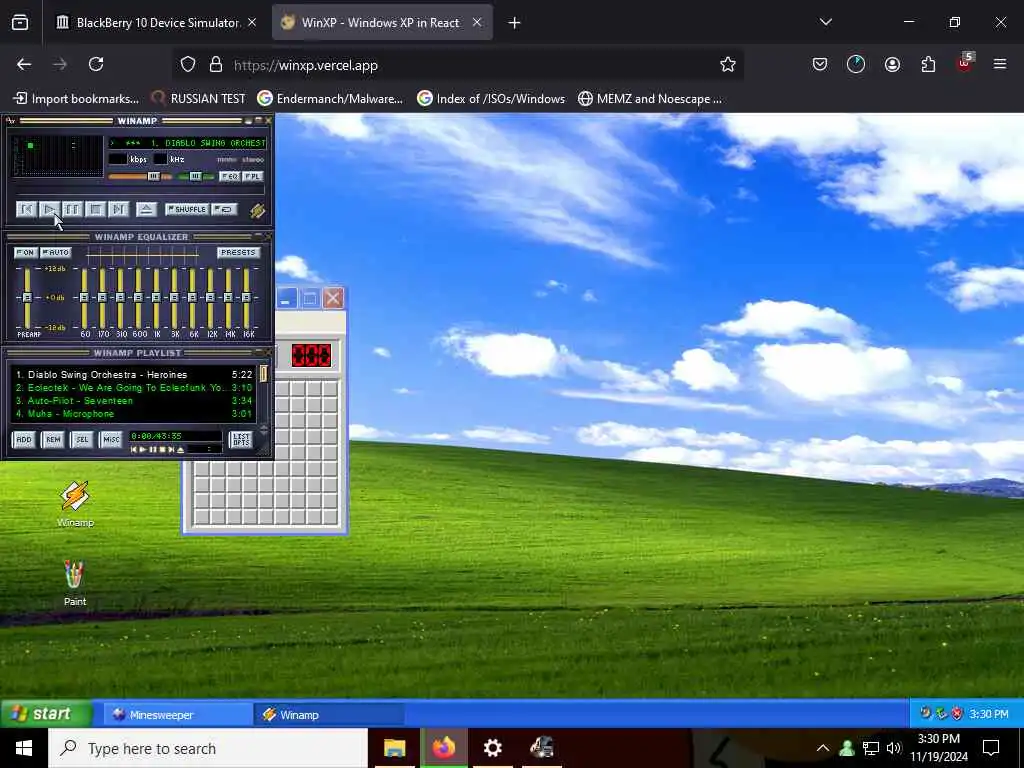
Task: Select Diablo Swing Orchestra - Heroines track
Action: click(x=133, y=375)
